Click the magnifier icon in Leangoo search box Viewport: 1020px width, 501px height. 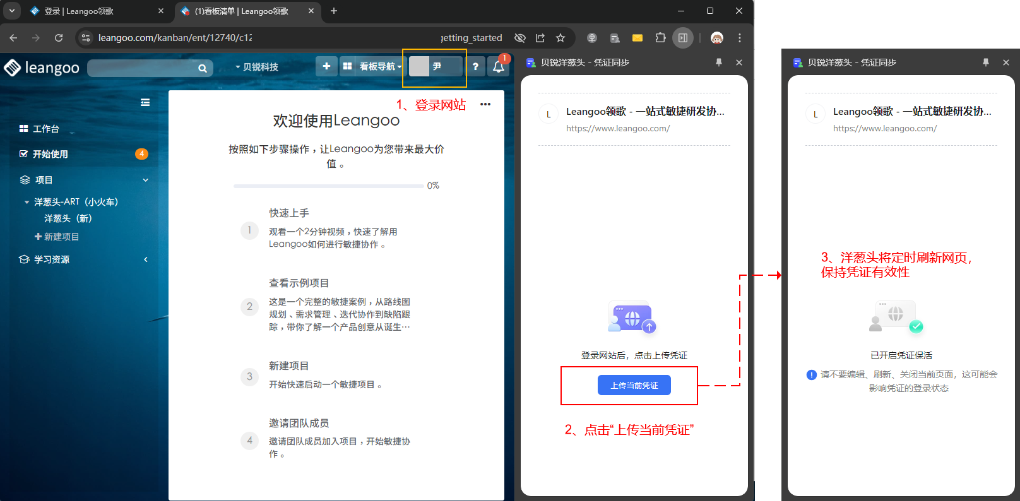click(202, 68)
